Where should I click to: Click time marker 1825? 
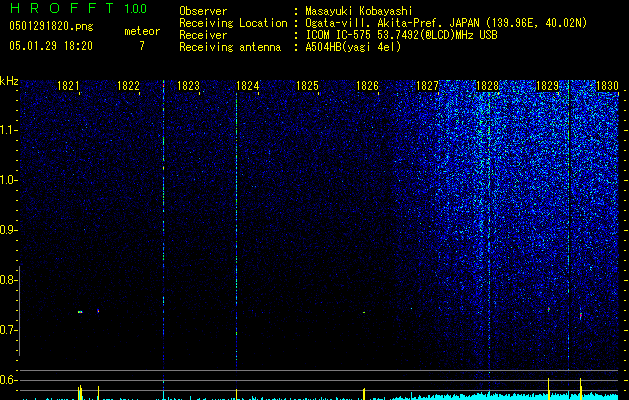tap(307, 86)
